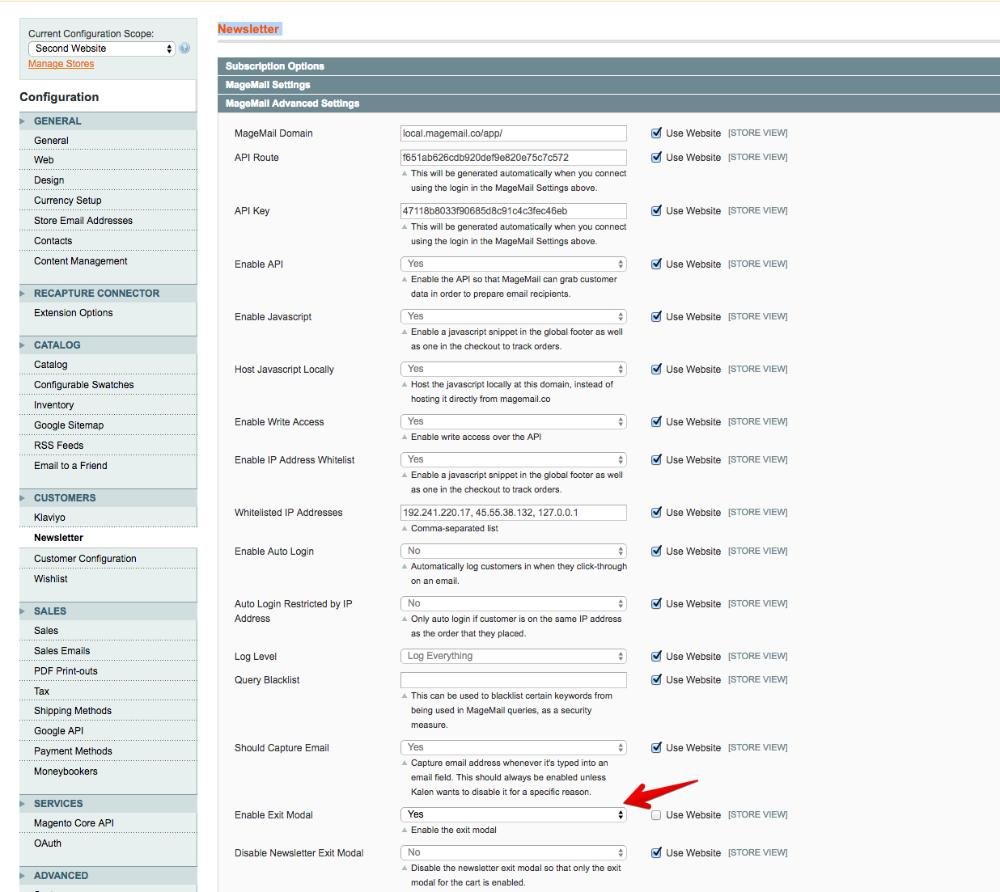Expand the MageMail Settings section
1000x892 pixels.
pyautogui.click(x=268, y=85)
